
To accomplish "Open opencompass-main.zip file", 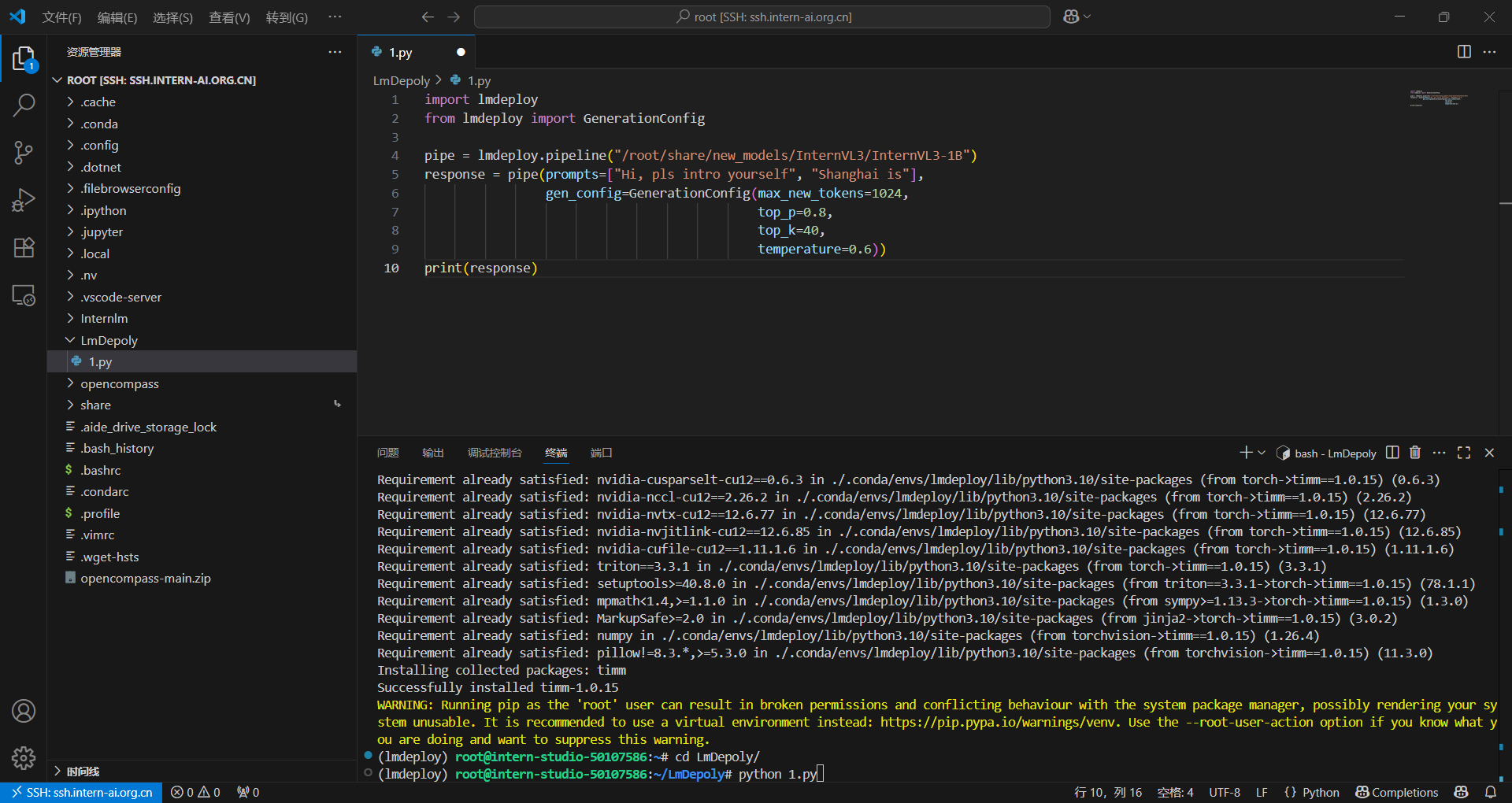I will coord(202,578).
